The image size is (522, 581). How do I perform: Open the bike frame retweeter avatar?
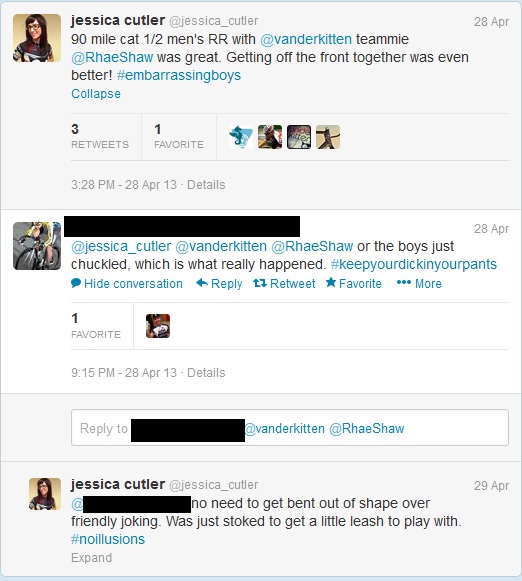pyautogui.click(x=328, y=137)
